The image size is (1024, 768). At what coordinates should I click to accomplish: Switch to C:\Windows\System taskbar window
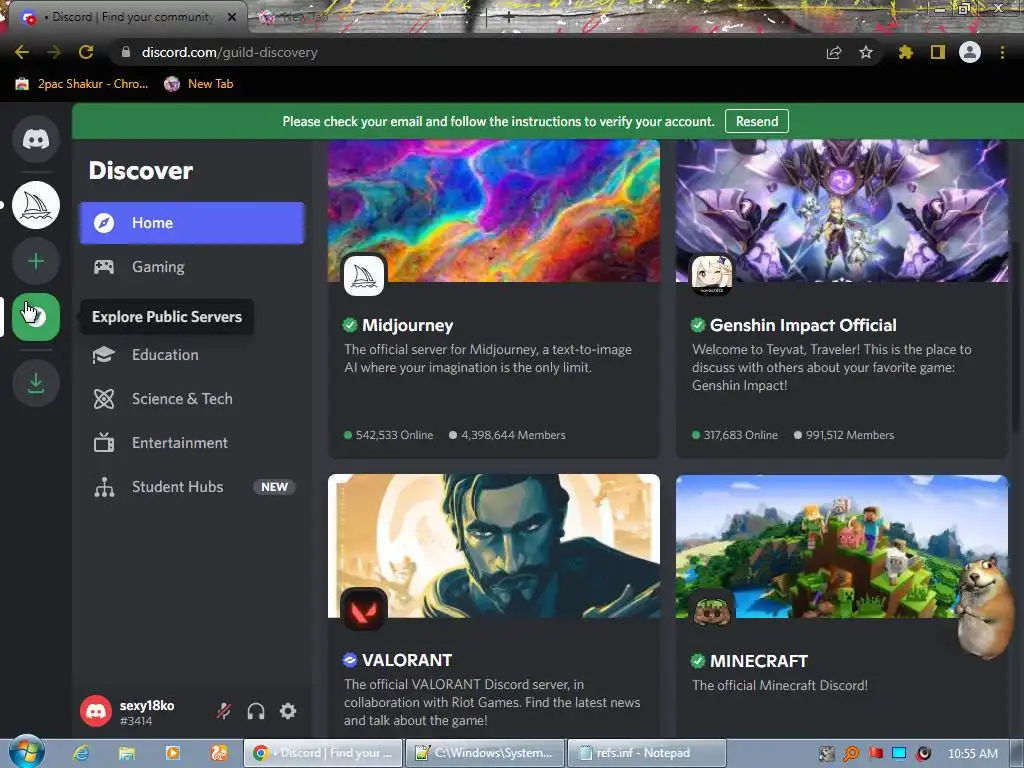(485, 753)
